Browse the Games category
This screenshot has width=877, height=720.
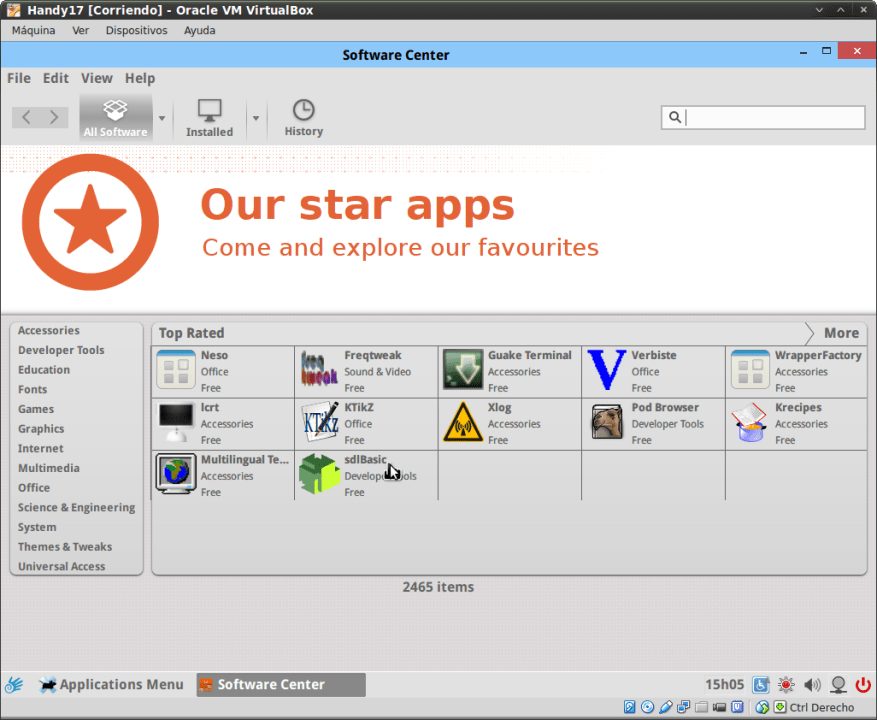click(35, 409)
